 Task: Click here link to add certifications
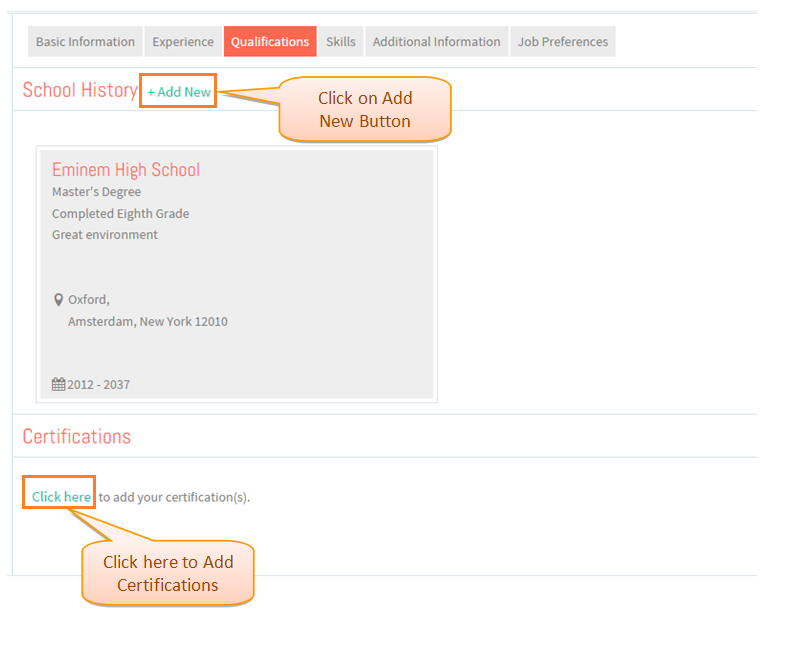point(61,496)
